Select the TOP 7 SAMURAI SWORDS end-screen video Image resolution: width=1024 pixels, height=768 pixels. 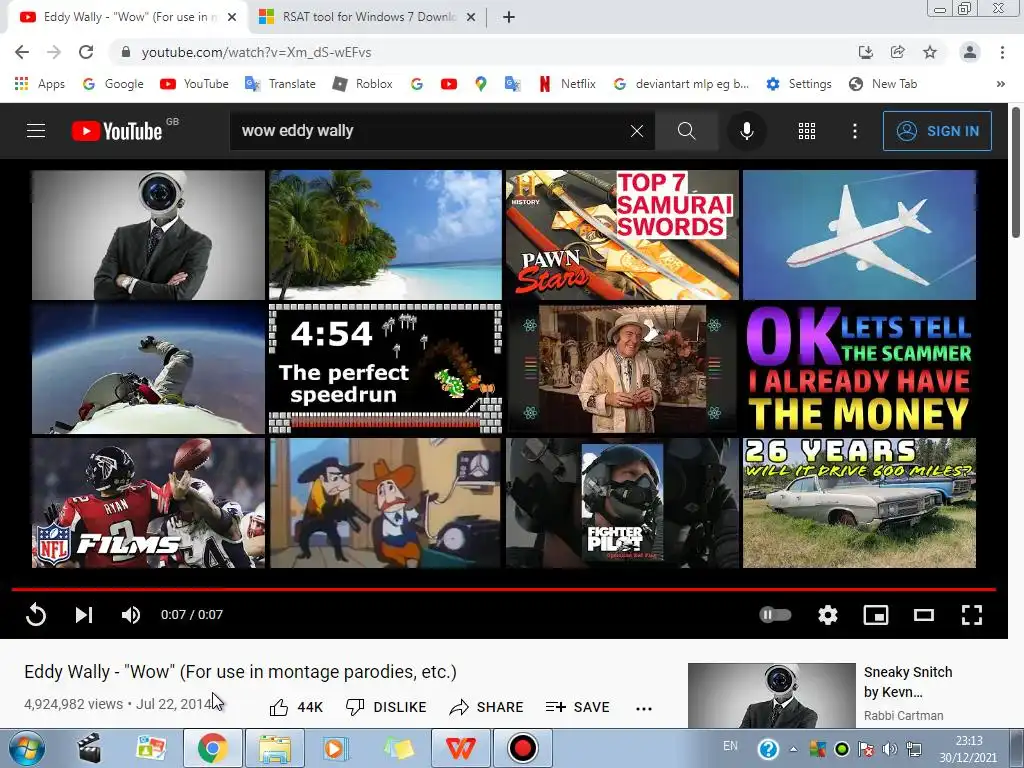[x=622, y=235]
